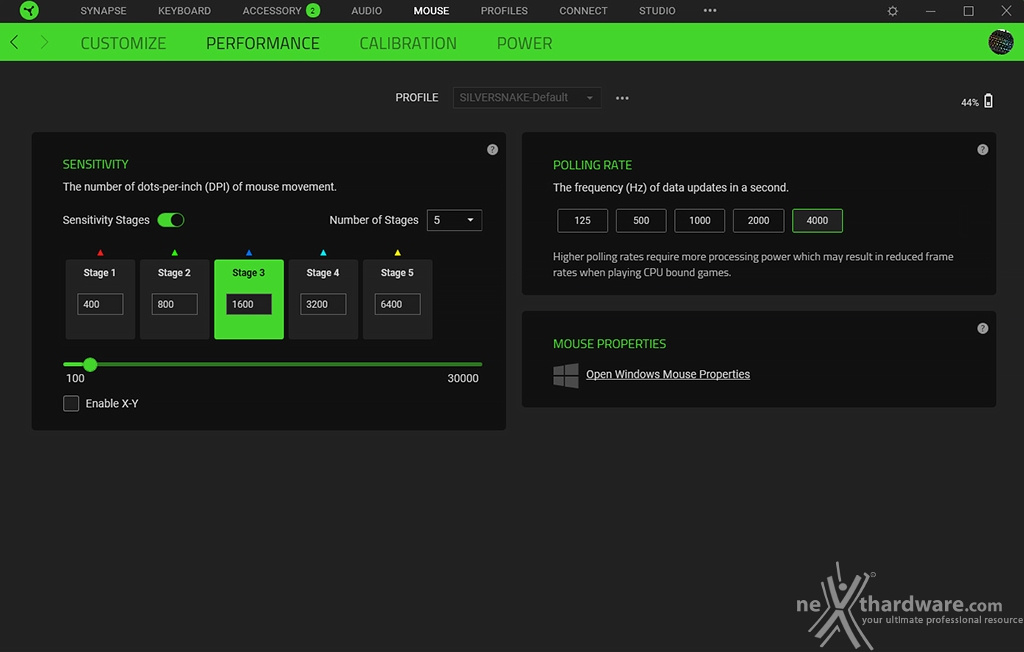Image resolution: width=1024 pixels, height=652 pixels.
Task: Click Stage 5 DPI field 6400
Action: 398,304
